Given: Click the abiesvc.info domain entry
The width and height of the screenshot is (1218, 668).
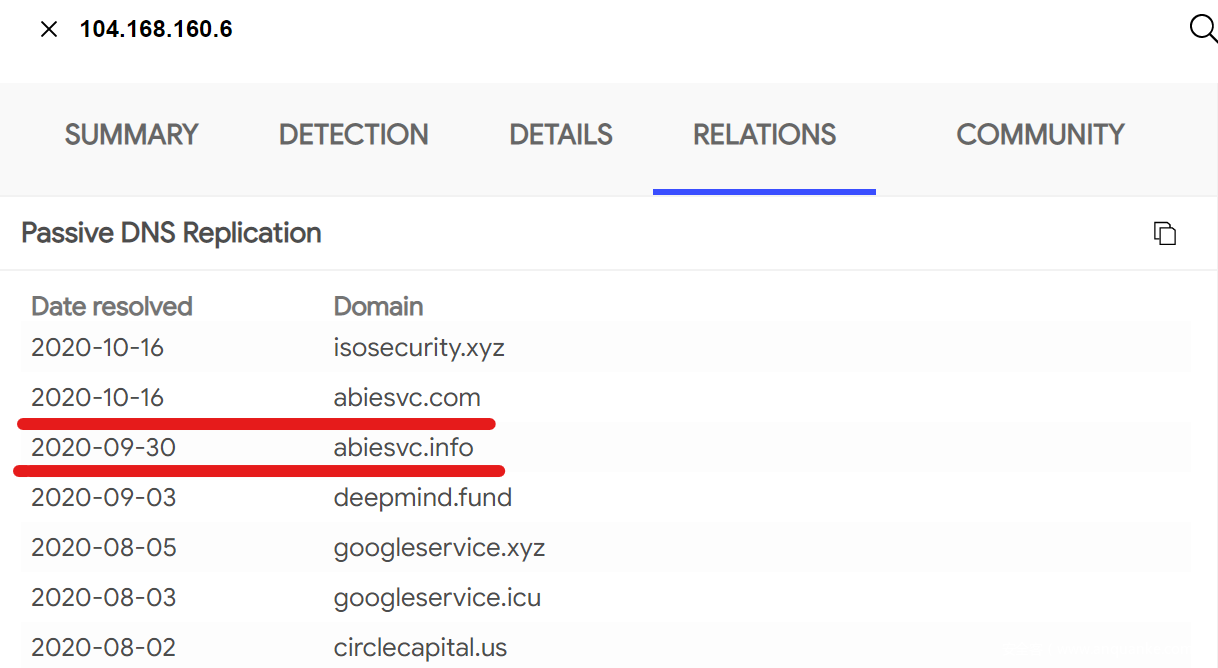Looking at the screenshot, I should point(403,448).
